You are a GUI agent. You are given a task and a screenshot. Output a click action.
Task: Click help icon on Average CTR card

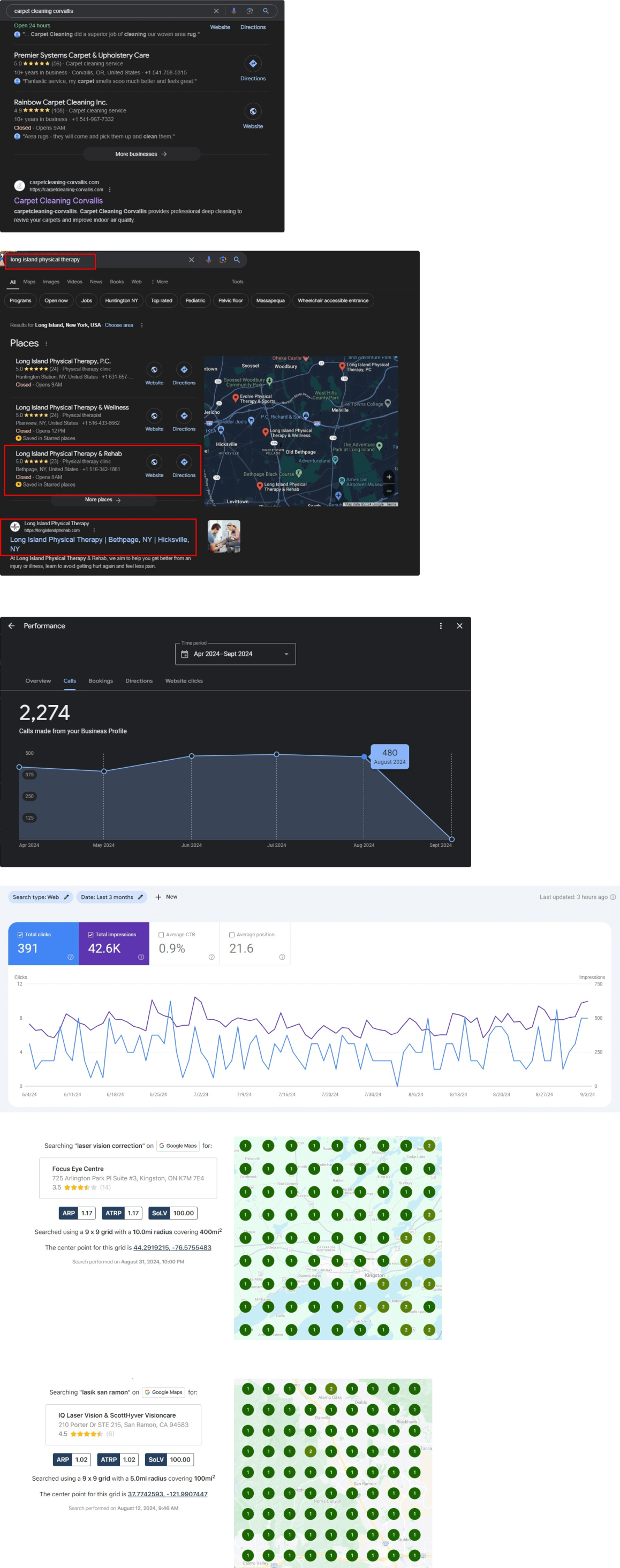click(211, 957)
